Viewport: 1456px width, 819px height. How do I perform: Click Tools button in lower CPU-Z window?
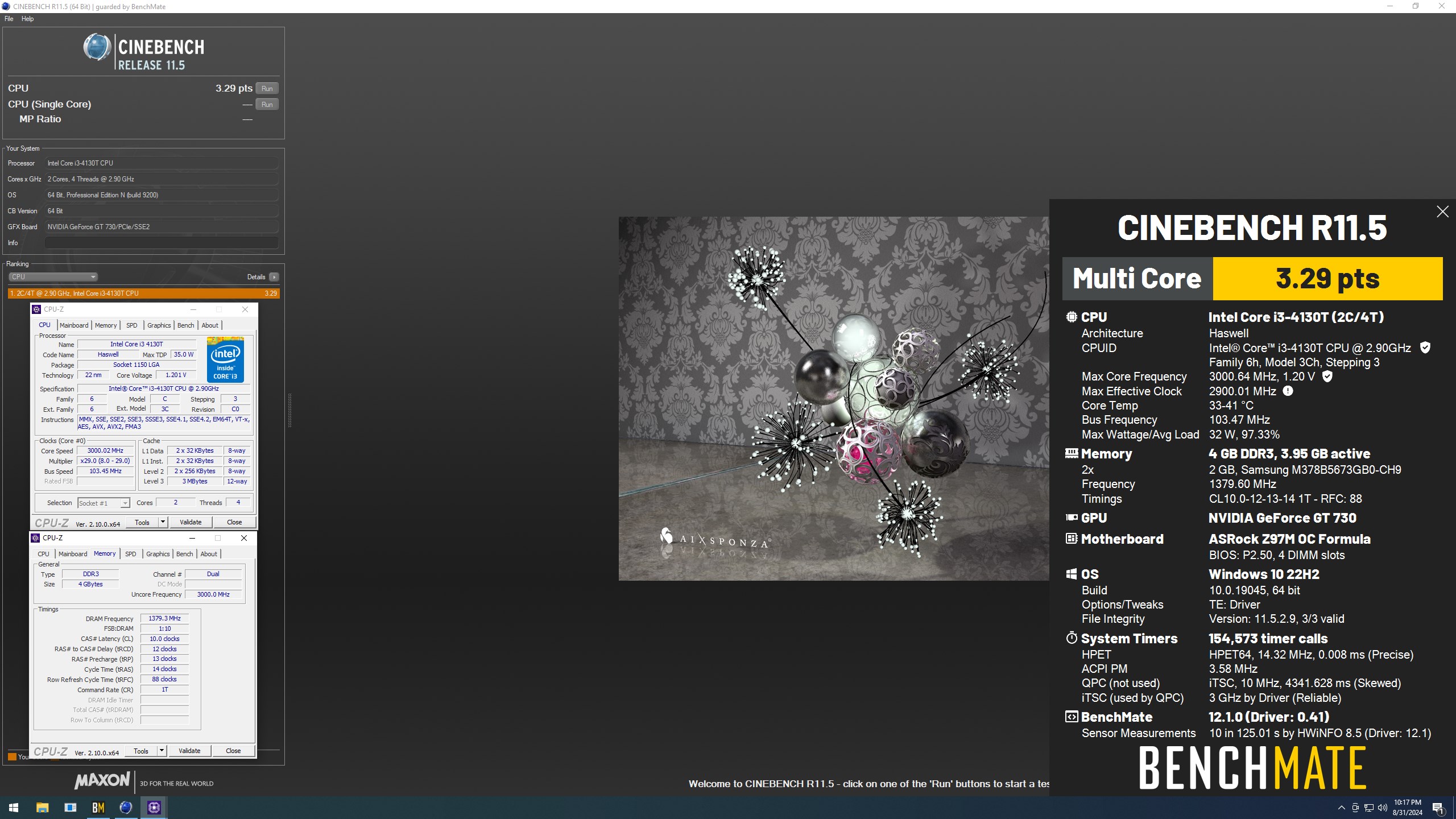pyautogui.click(x=141, y=751)
